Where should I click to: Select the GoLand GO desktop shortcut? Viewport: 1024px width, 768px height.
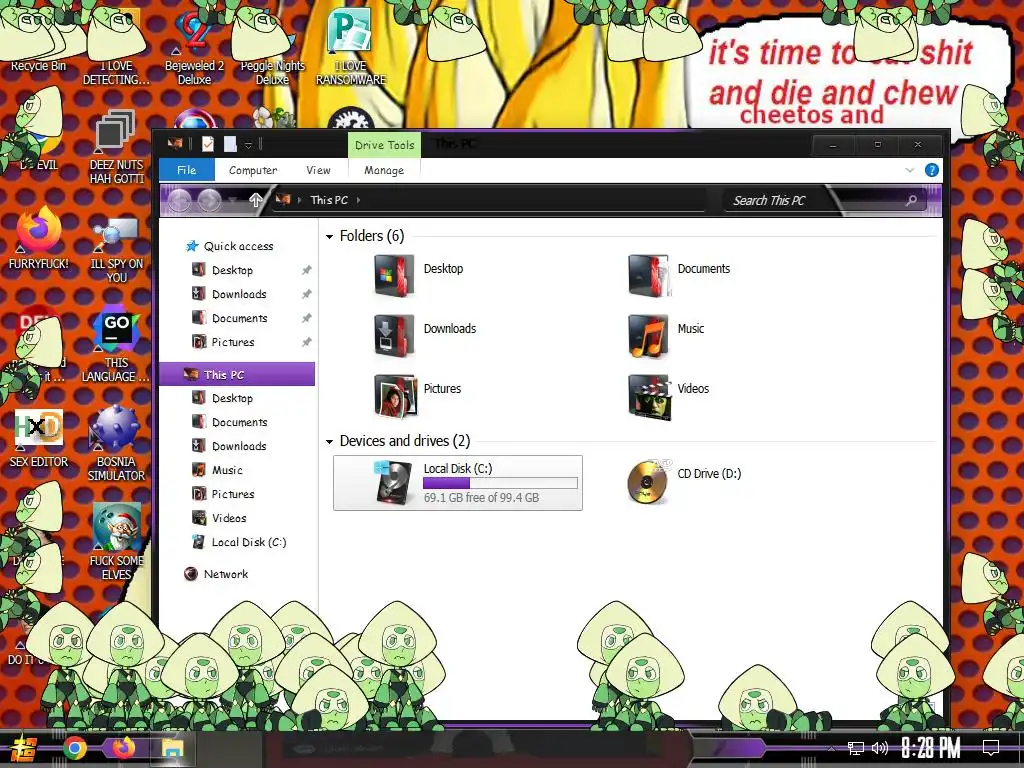(x=116, y=346)
